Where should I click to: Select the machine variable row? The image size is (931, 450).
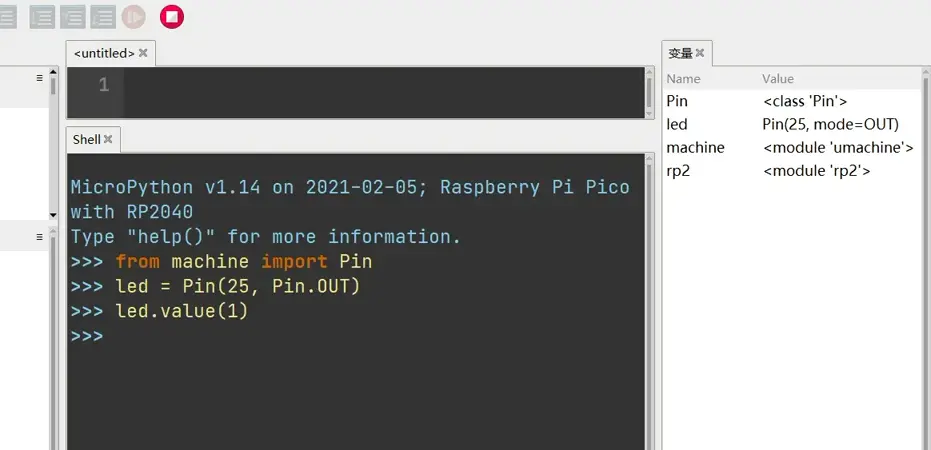pos(695,147)
